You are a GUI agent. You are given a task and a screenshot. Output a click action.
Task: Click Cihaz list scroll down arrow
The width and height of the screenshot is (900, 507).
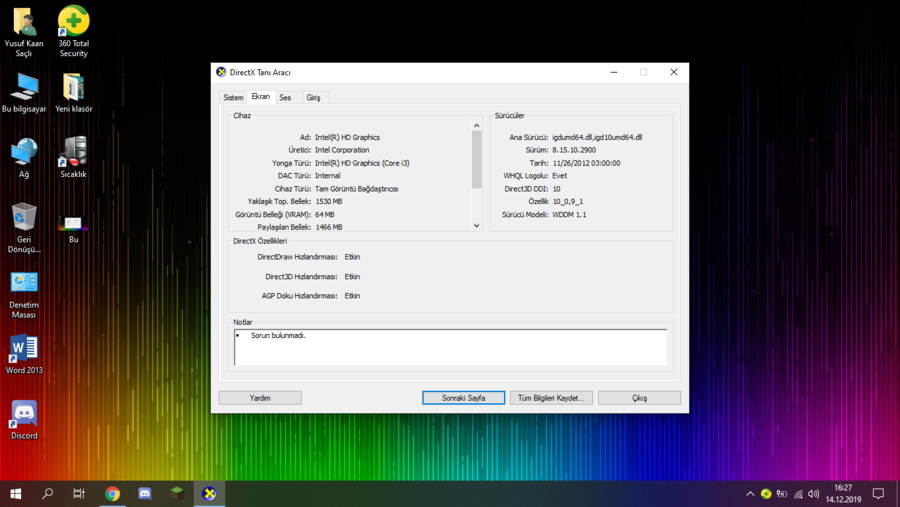click(x=476, y=226)
